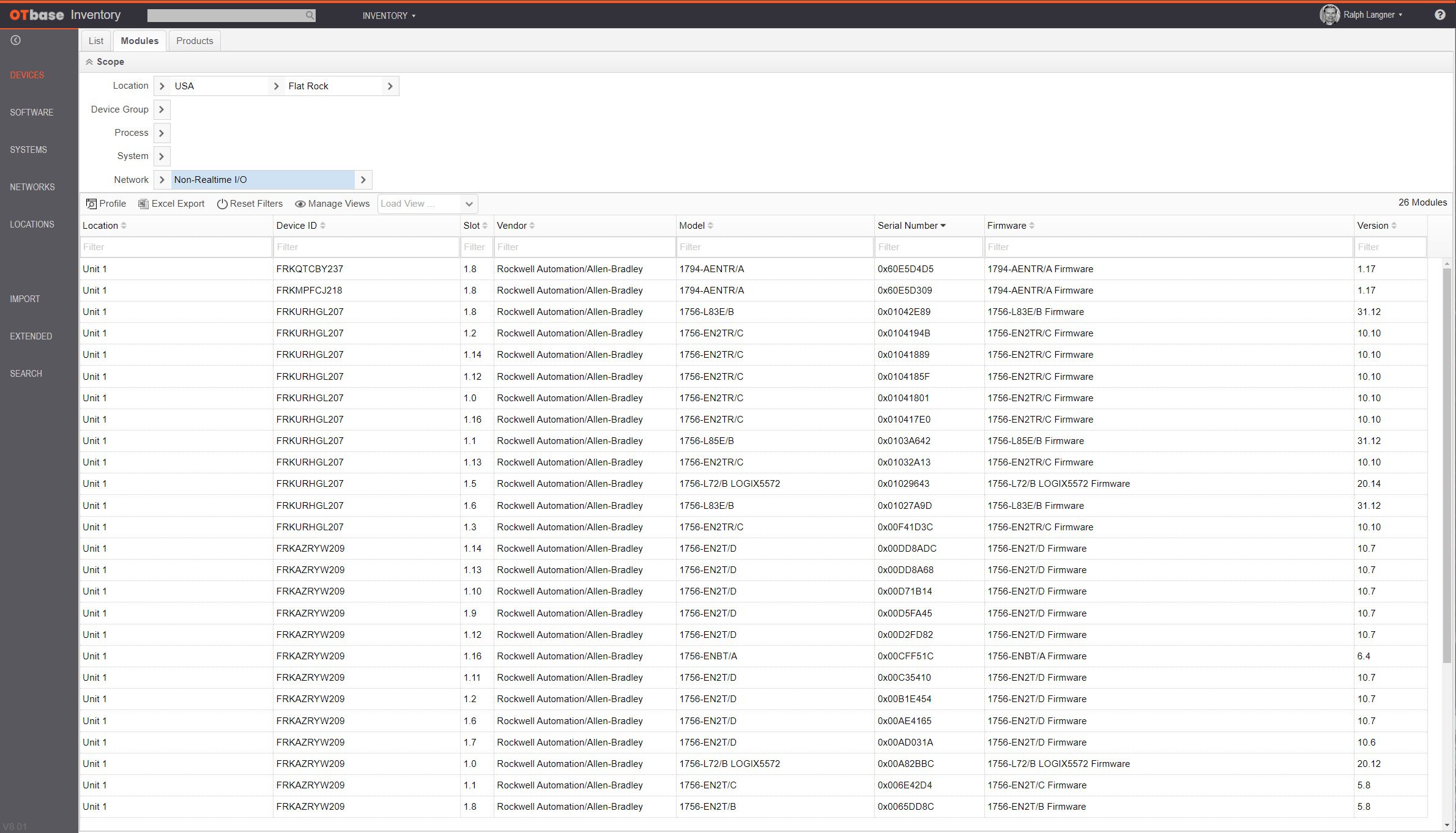Image resolution: width=1456 pixels, height=833 pixels.
Task: Click the Manage Views button
Action: (332, 204)
